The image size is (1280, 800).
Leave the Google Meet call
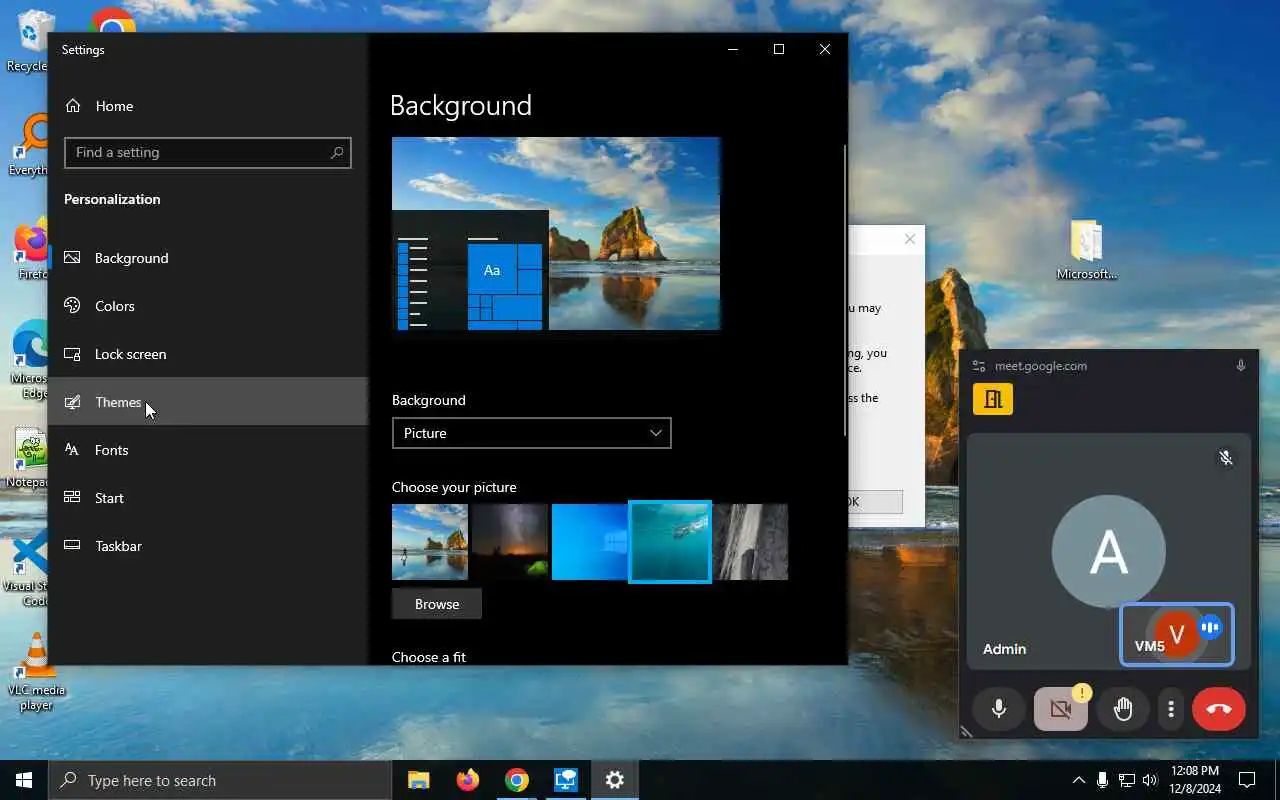1218,709
